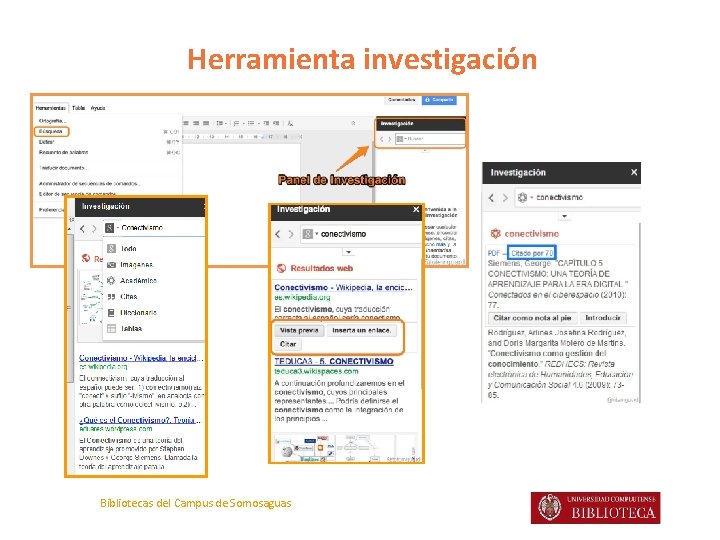Image resolution: width=720 pixels, height=540 pixels.
Task: Open the Herramientas menu in Google Docs
Action: 51,108
